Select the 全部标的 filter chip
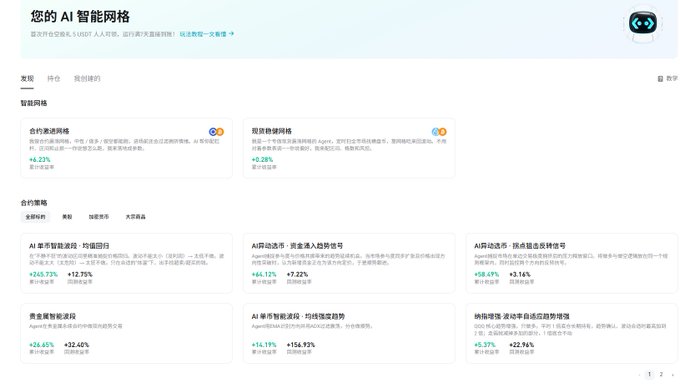Image resolution: width=680 pixels, height=388 pixels. point(35,217)
